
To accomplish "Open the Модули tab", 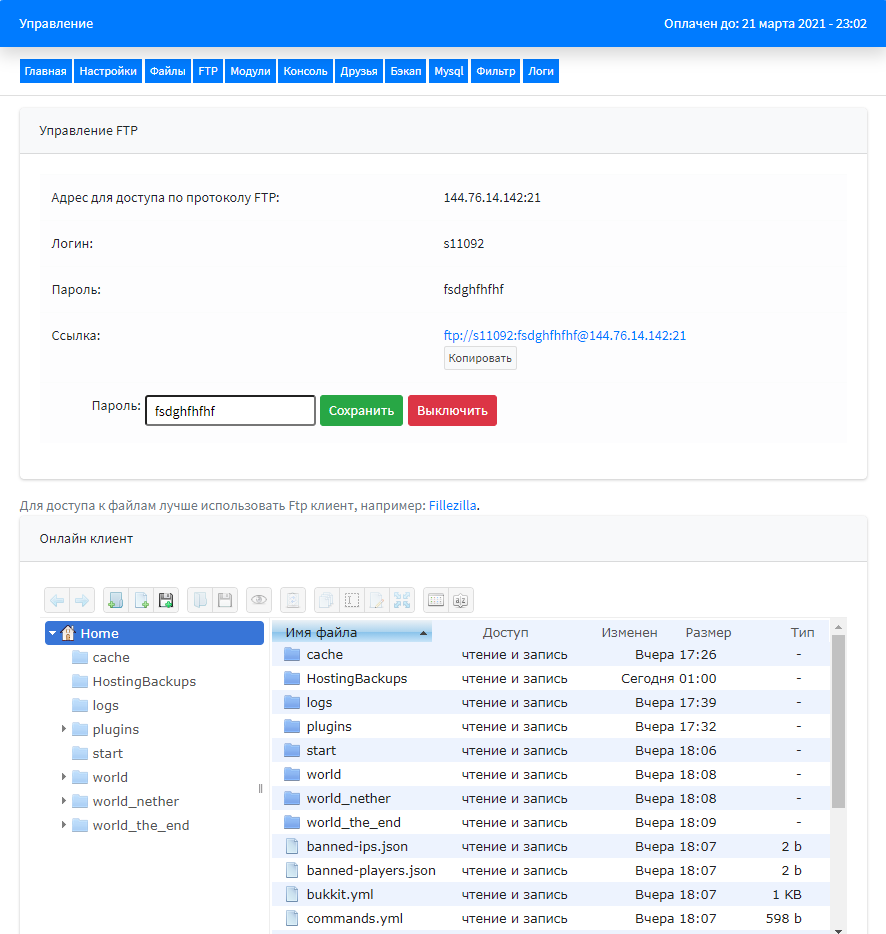I will tap(250, 71).
